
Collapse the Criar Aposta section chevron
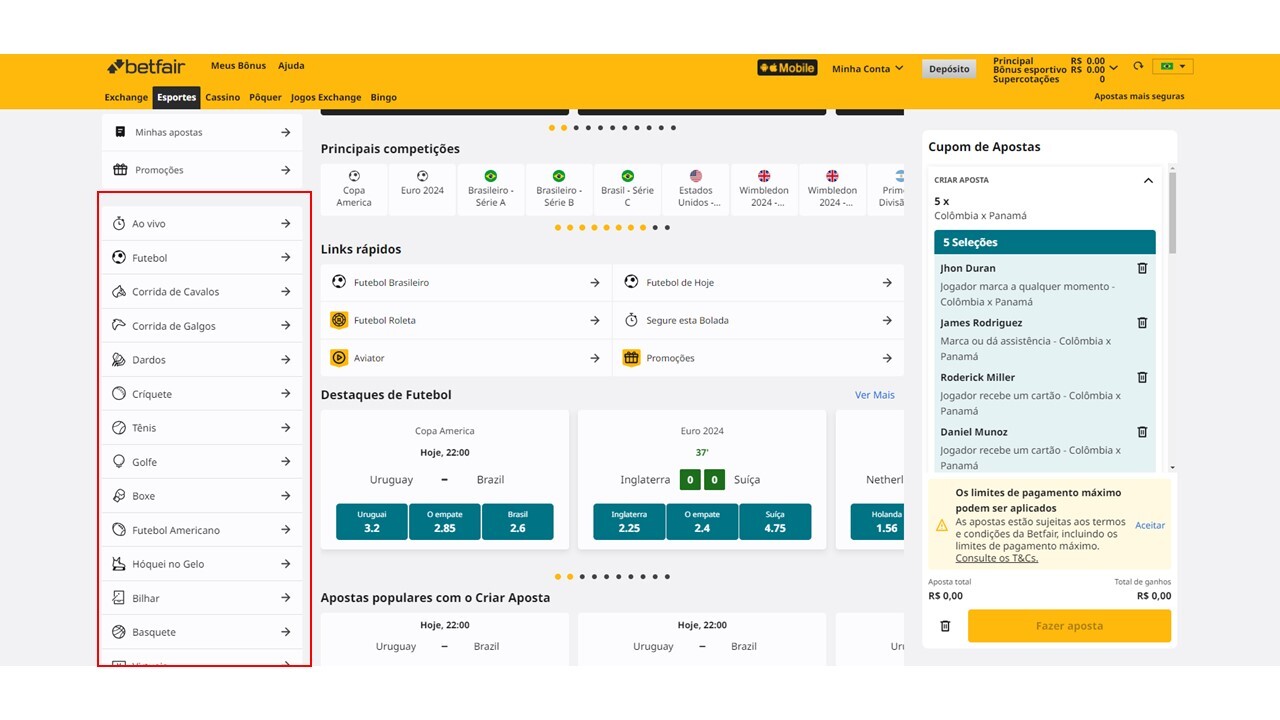click(x=1148, y=181)
